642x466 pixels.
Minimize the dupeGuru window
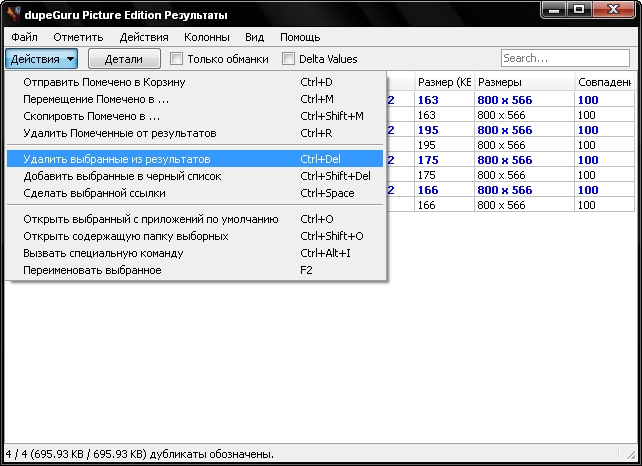coord(554,10)
